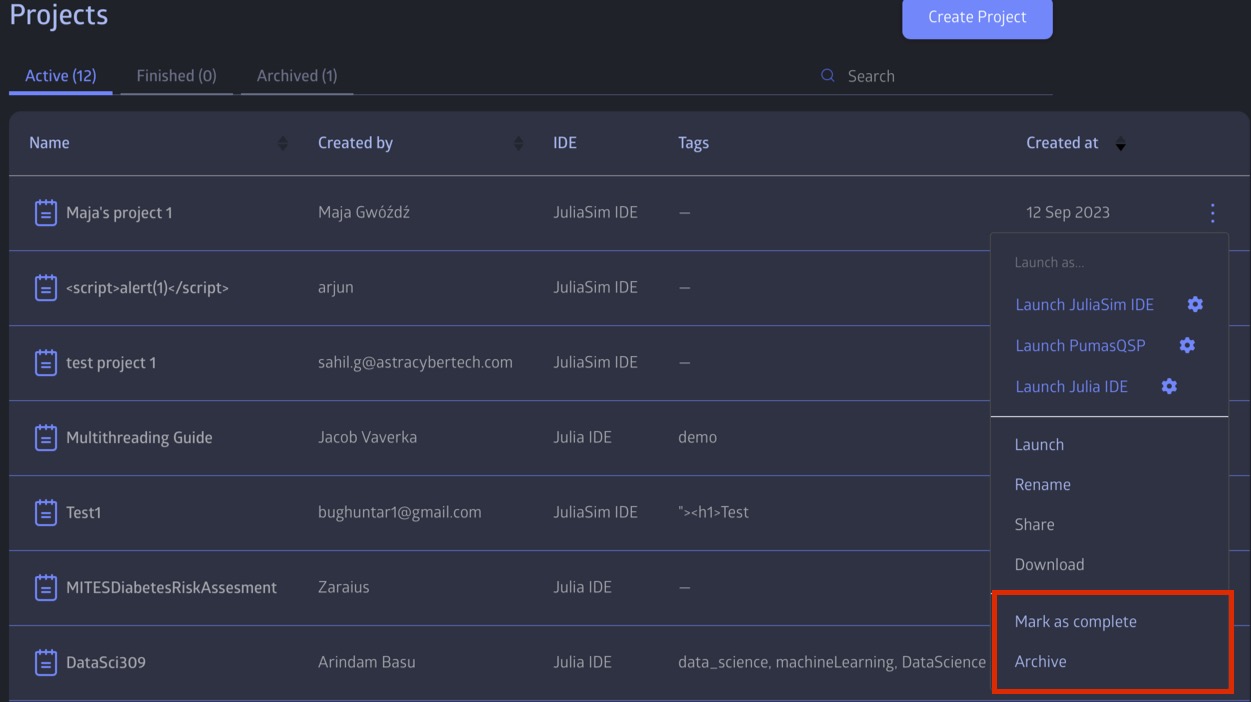Open the three-dot menu for Maja's project 1
The image size is (1251, 702).
point(1212,213)
